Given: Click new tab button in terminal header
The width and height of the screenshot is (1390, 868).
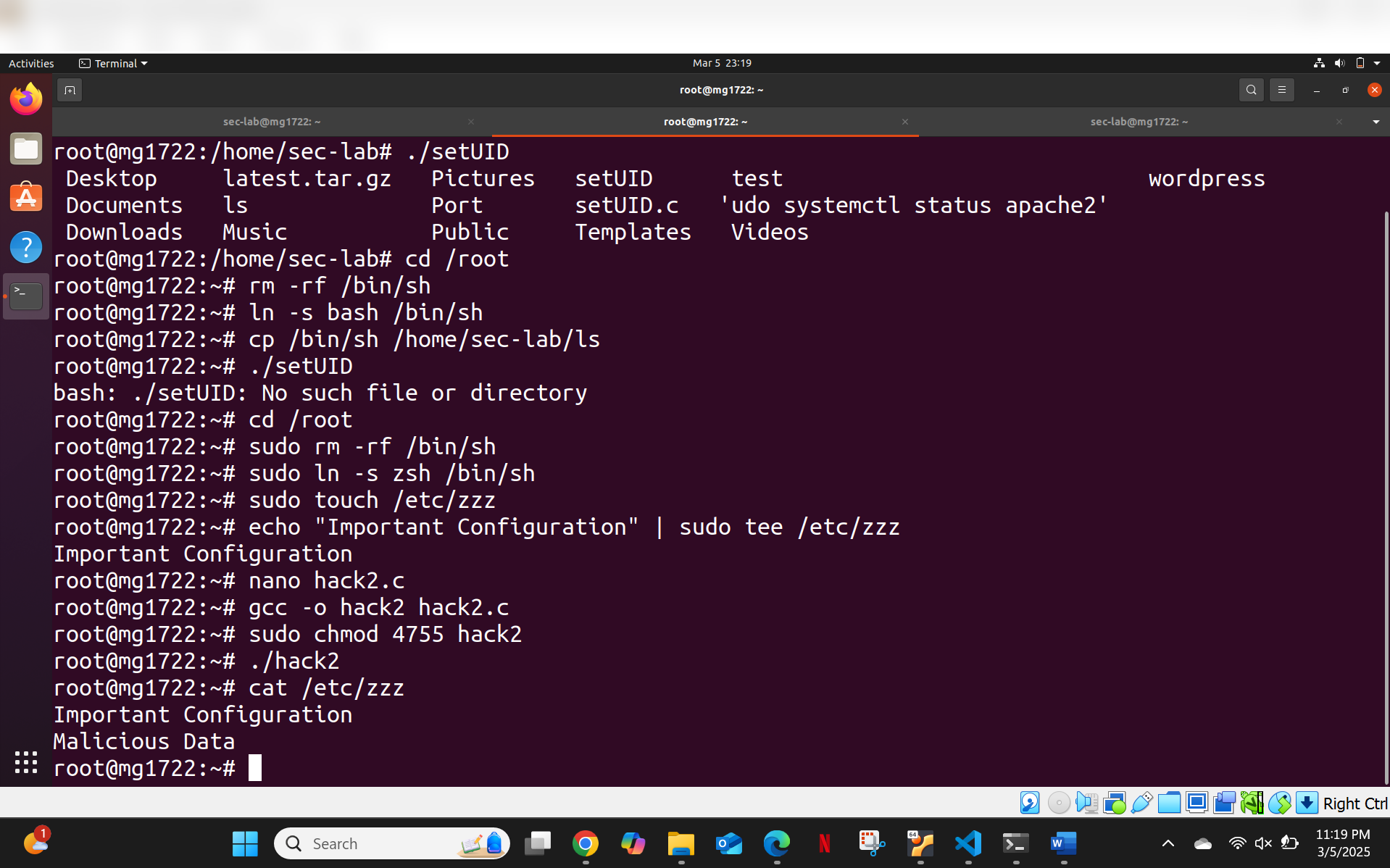Looking at the screenshot, I should coord(70,90).
